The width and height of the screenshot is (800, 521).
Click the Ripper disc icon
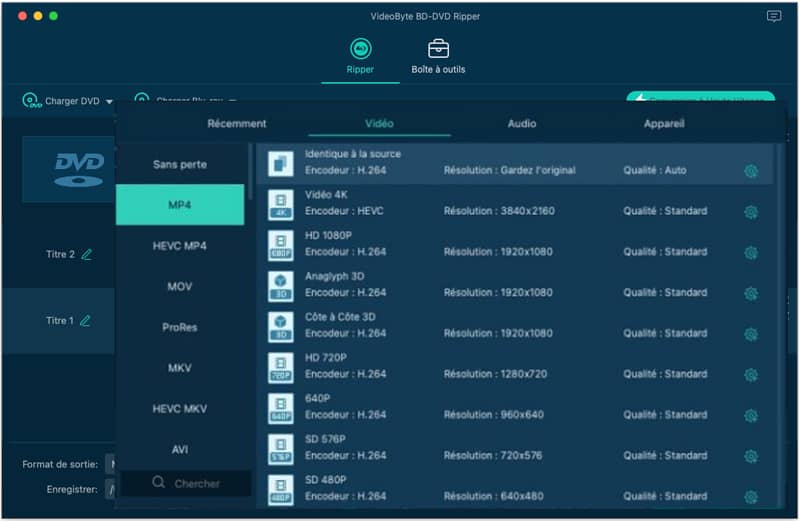tap(360, 49)
